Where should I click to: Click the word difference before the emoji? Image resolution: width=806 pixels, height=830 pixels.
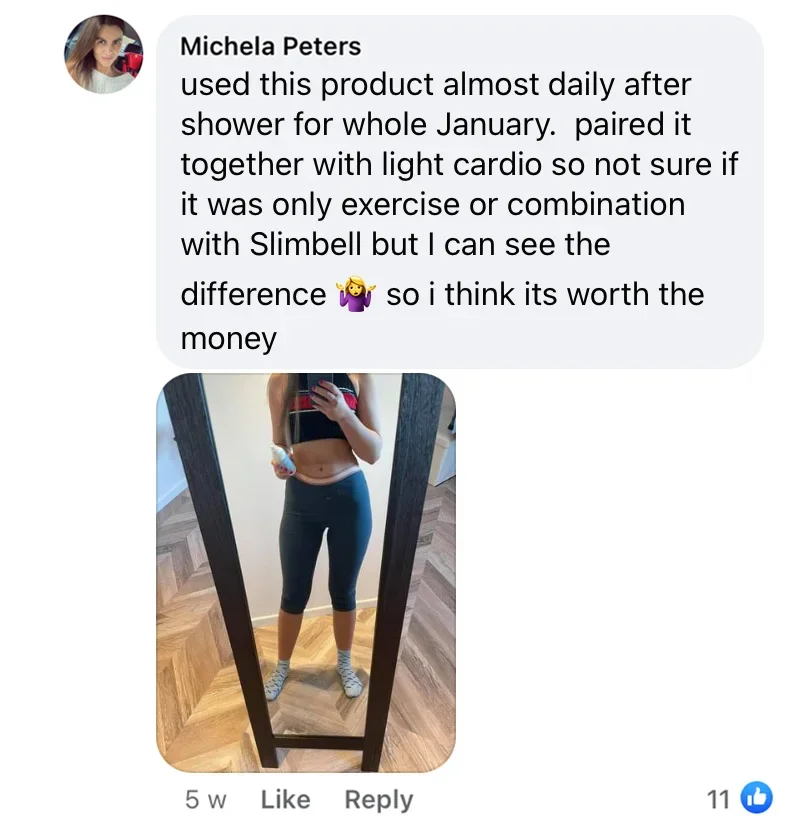click(253, 295)
